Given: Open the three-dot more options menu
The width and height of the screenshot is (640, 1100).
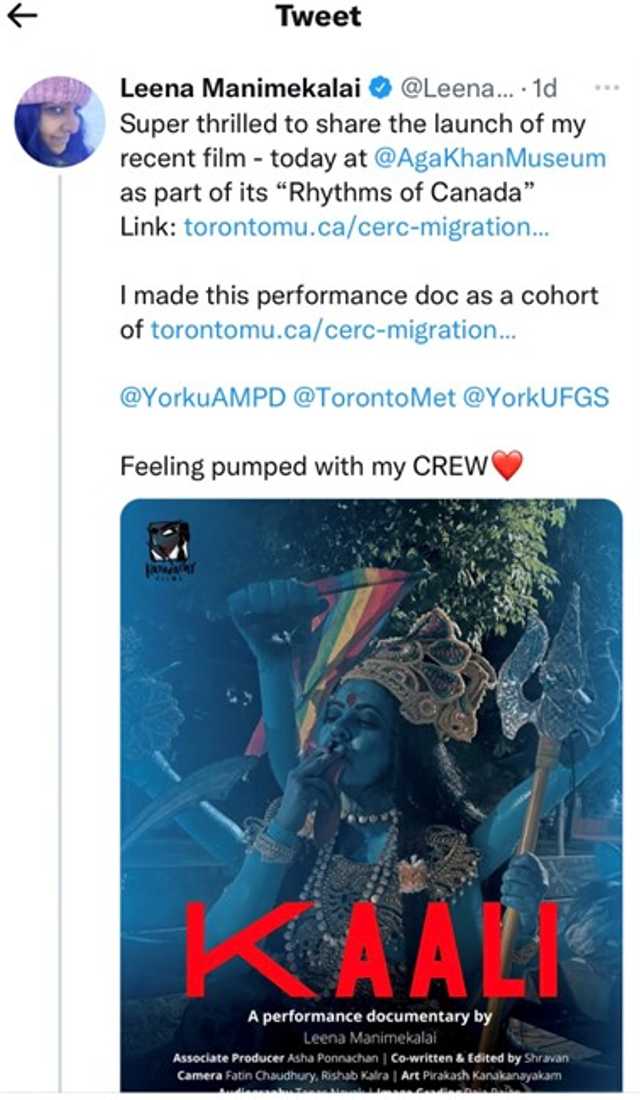Looking at the screenshot, I should [x=606, y=88].
